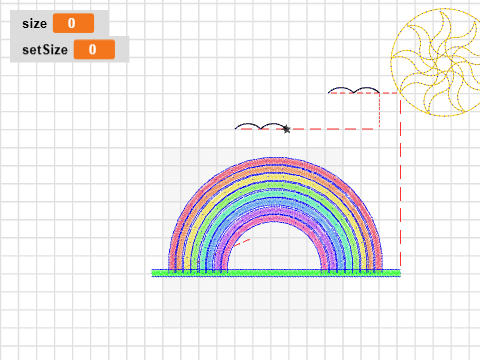Click the size variable label
Screen dimensions: 480x360
point(35,24)
